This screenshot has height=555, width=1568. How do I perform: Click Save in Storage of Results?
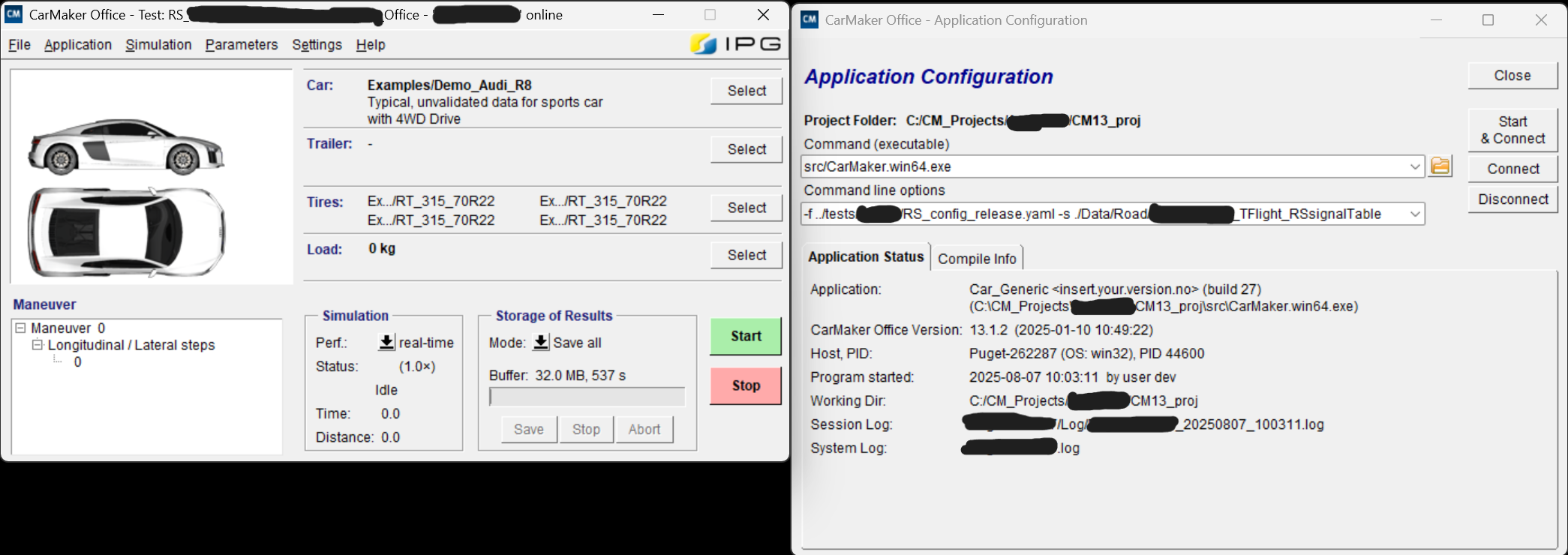tap(529, 430)
